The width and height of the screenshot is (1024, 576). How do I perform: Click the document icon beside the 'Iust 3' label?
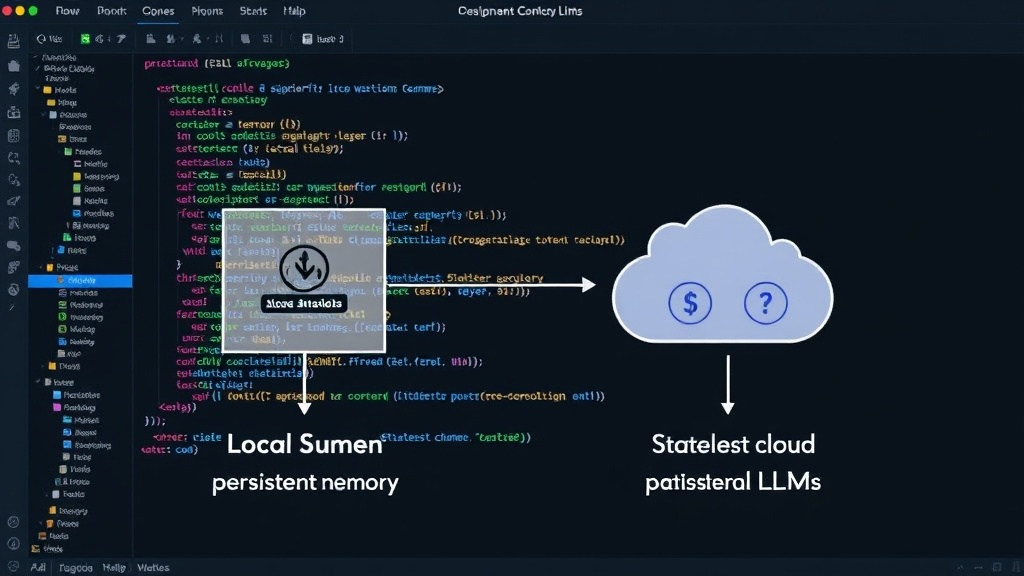coord(307,39)
